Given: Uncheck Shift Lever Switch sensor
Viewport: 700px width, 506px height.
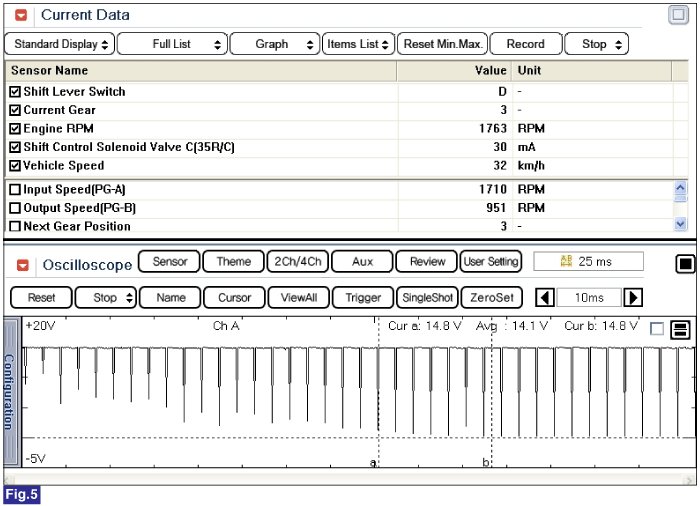Looking at the screenshot, I should tap(15, 92).
